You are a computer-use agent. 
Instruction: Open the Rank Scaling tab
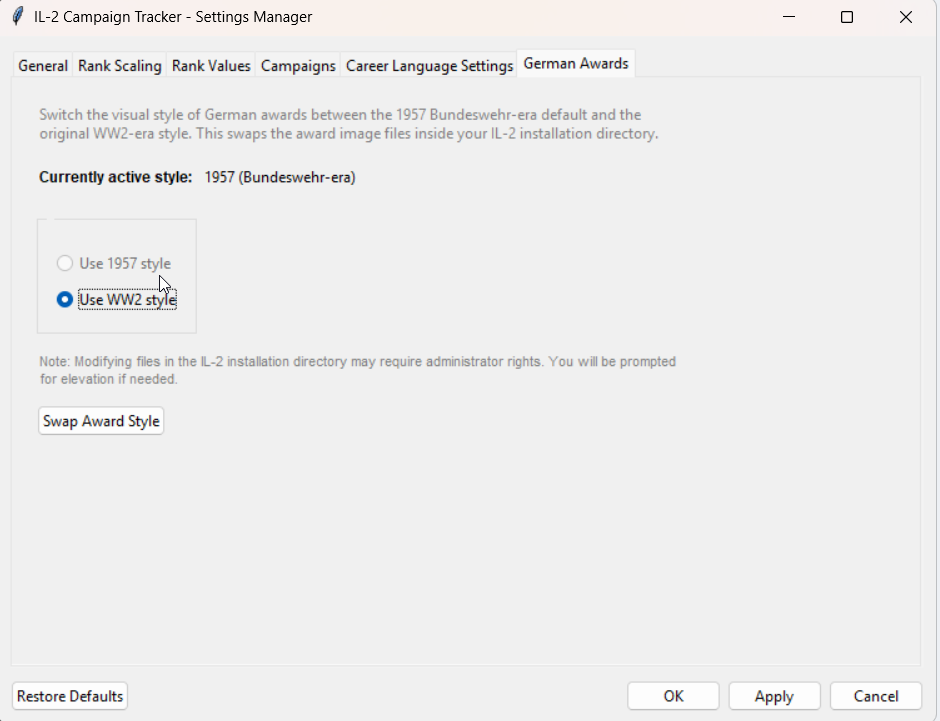click(119, 66)
